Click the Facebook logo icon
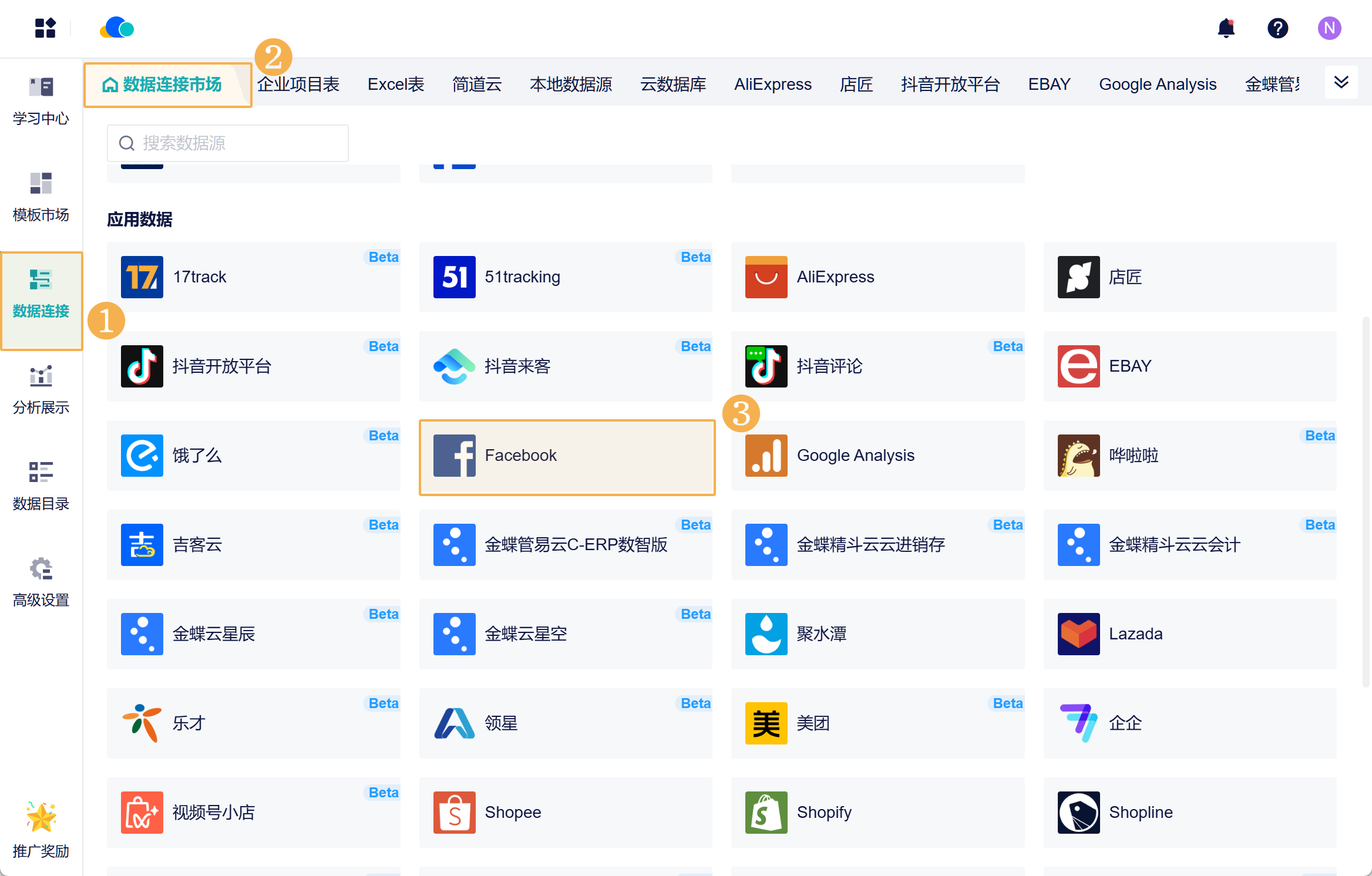This screenshot has width=1372, height=876. tap(455, 456)
